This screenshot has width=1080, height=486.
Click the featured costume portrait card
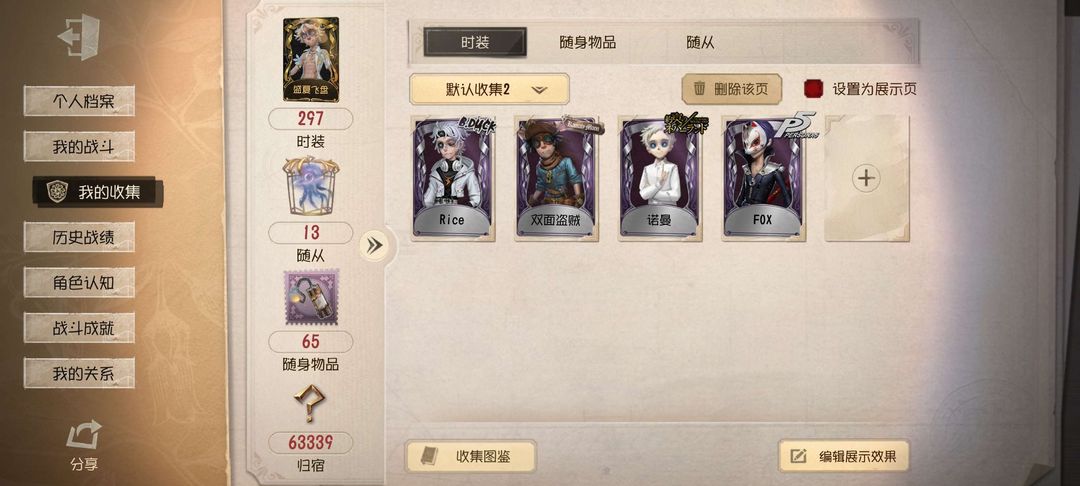click(311, 60)
